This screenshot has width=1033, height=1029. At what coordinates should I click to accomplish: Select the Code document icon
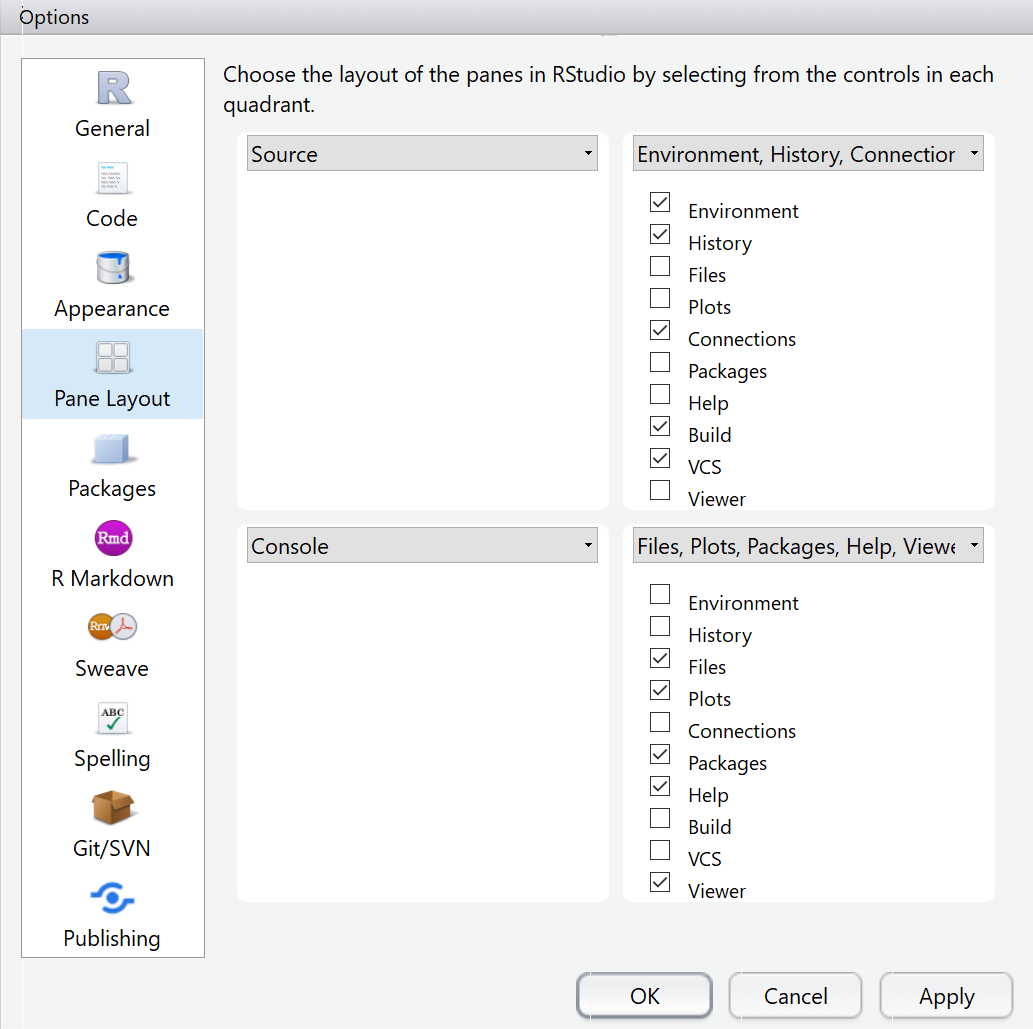[113, 178]
